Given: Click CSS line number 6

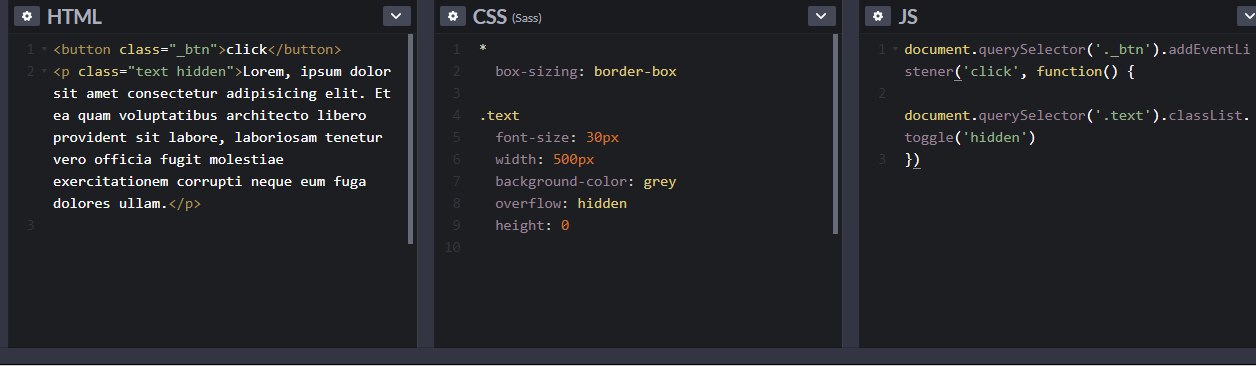Looking at the screenshot, I should coord(456,160).
